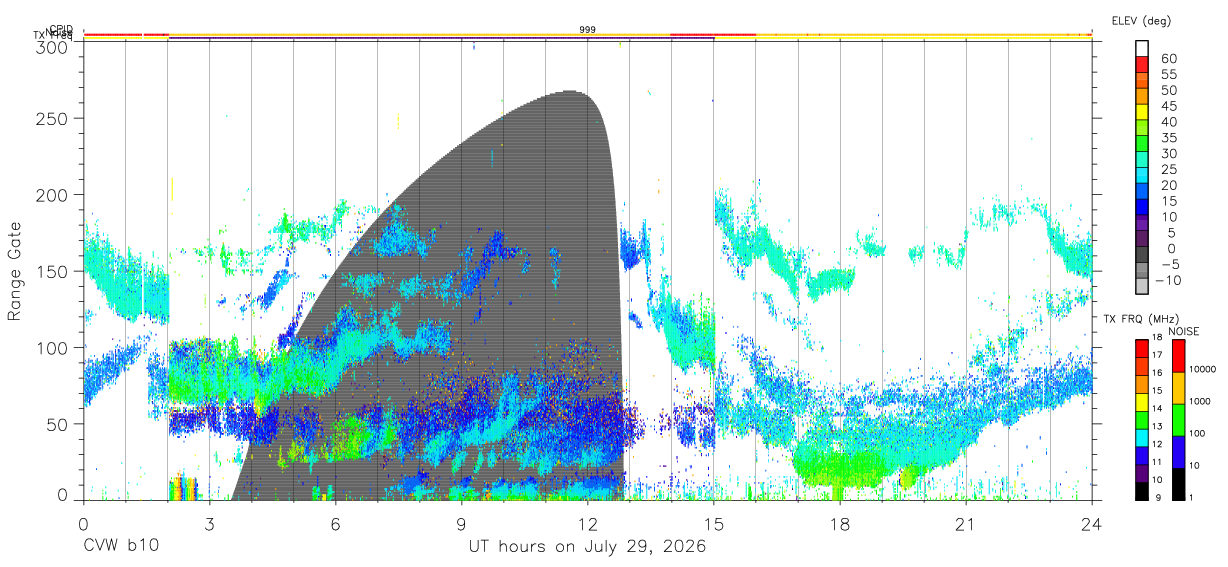Click the 'ELEV (deg)' color bar title
The height and width of the screenshot is (567, 1228).
click(1141, 20)
